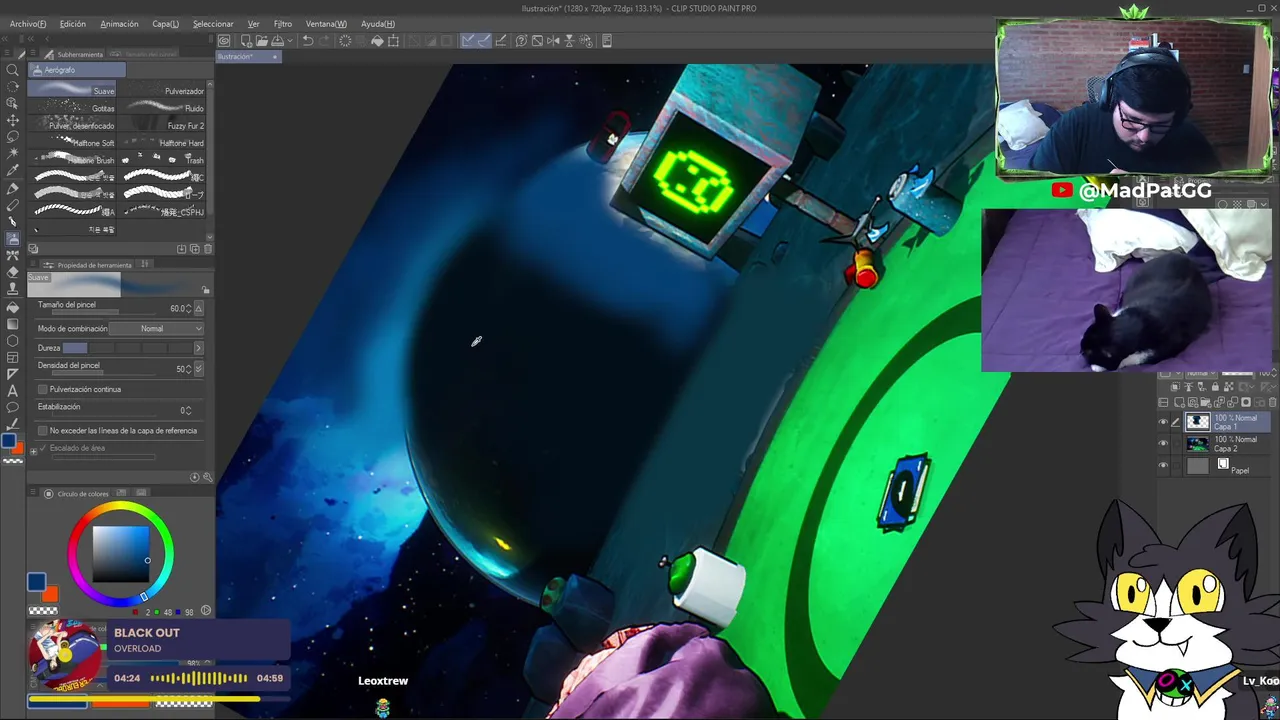1280x720 pixels.
Task: Step the Estabilización value arrows
Action: 188,410
